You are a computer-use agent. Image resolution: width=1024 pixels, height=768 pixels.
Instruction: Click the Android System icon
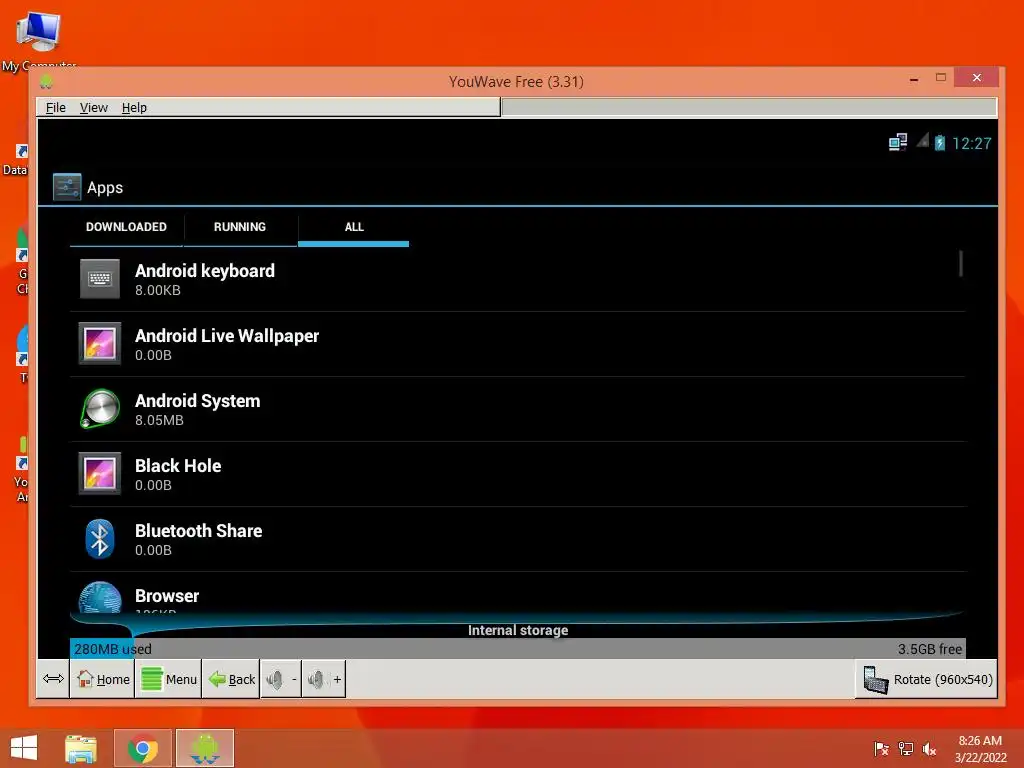point(100,409)
